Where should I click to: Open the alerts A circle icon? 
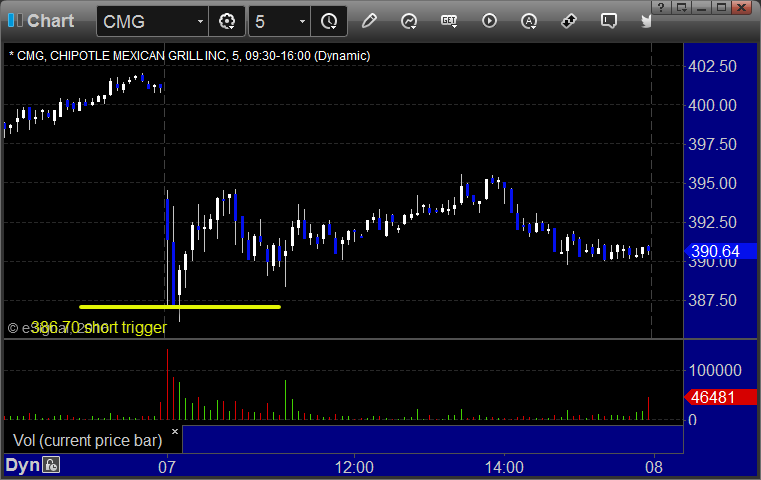(x=529, y=21)
